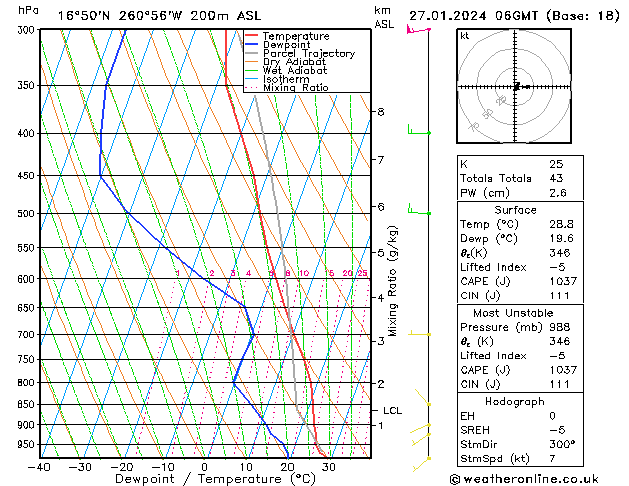This screenshot has width=629, height=486.
Task: Click the Most Unstable section CAPE value 1037
Action: coord(563,370)
